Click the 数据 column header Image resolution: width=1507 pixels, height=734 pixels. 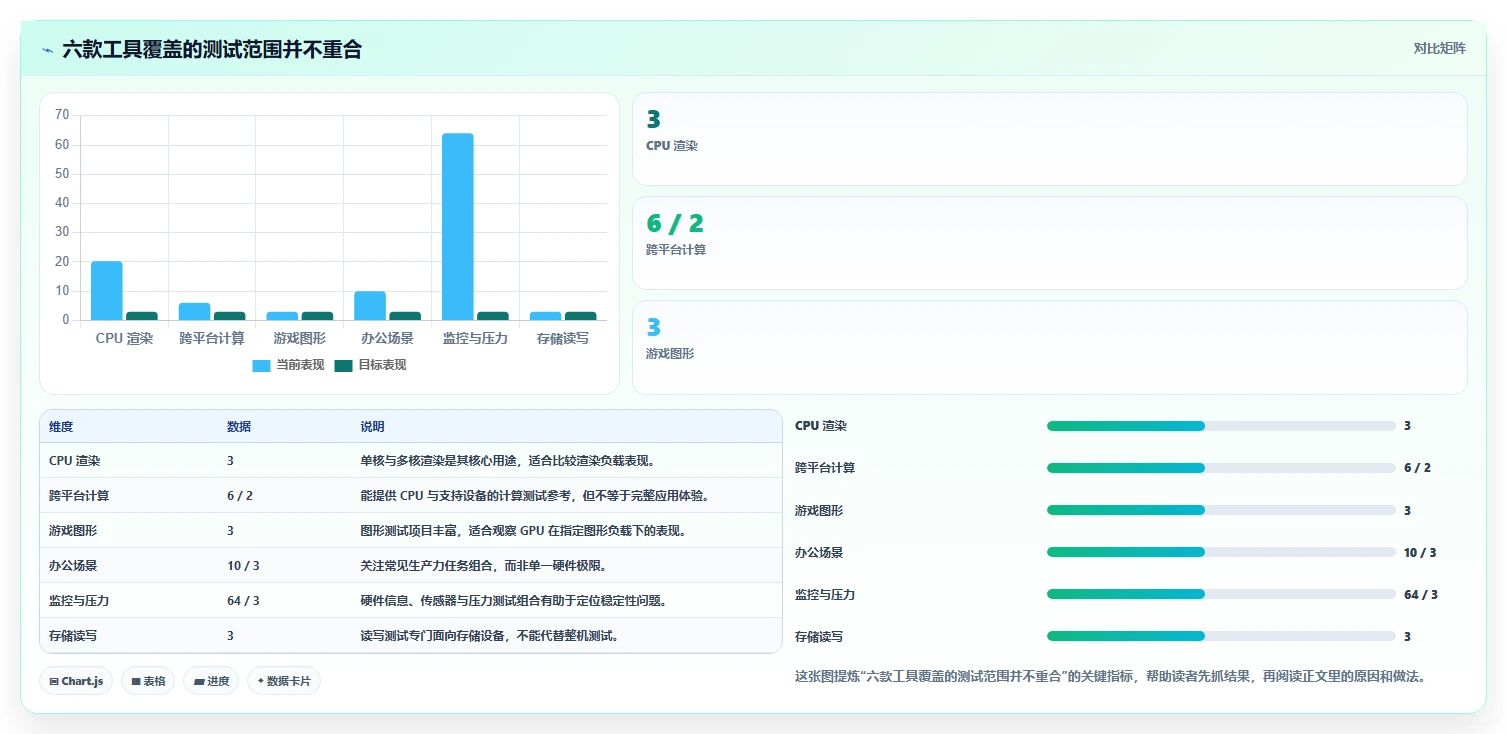click(239, 427)
